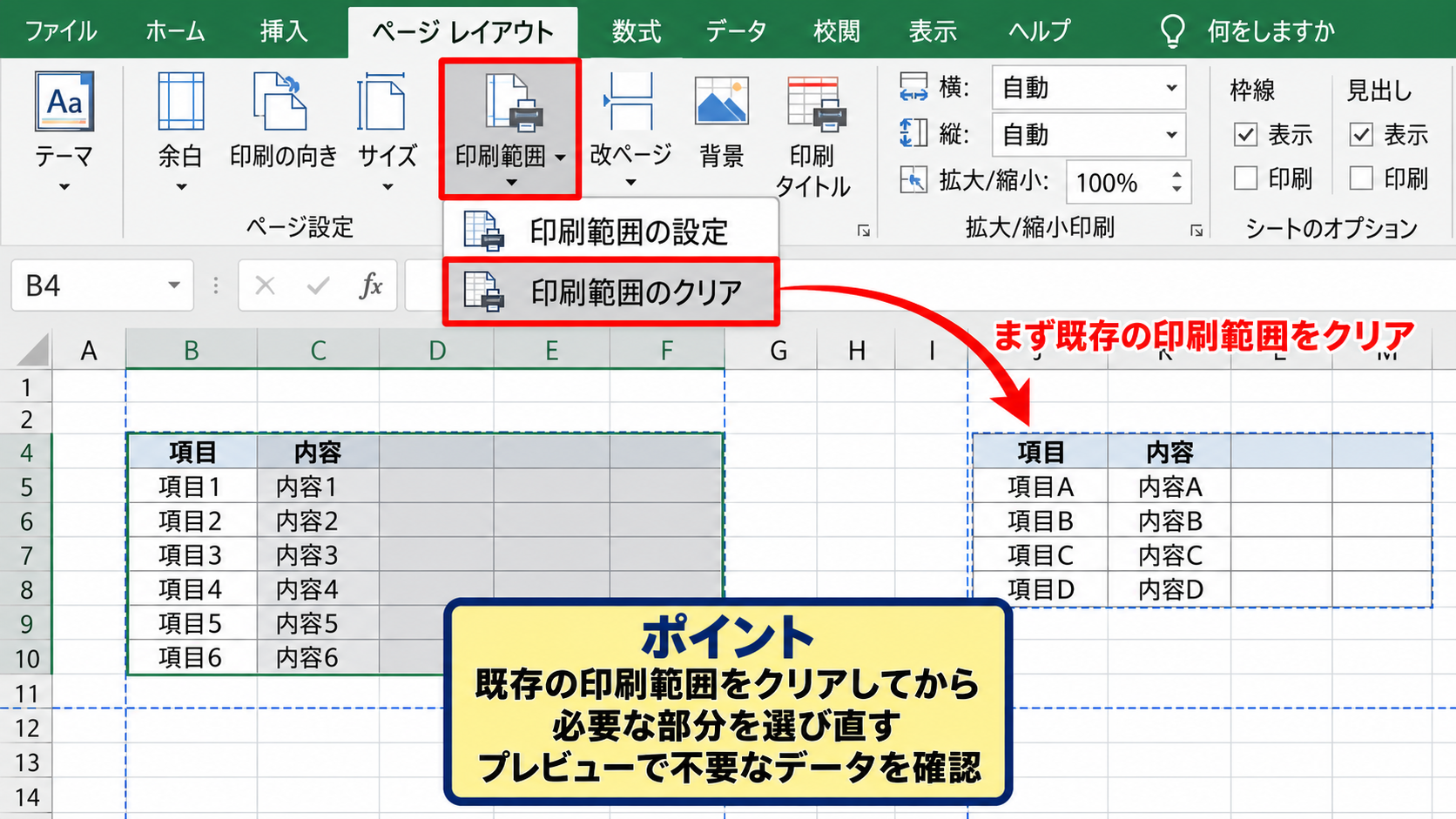Screen dimensions: 1456x819
Task: Select column G header
Action: pos(779,351)
